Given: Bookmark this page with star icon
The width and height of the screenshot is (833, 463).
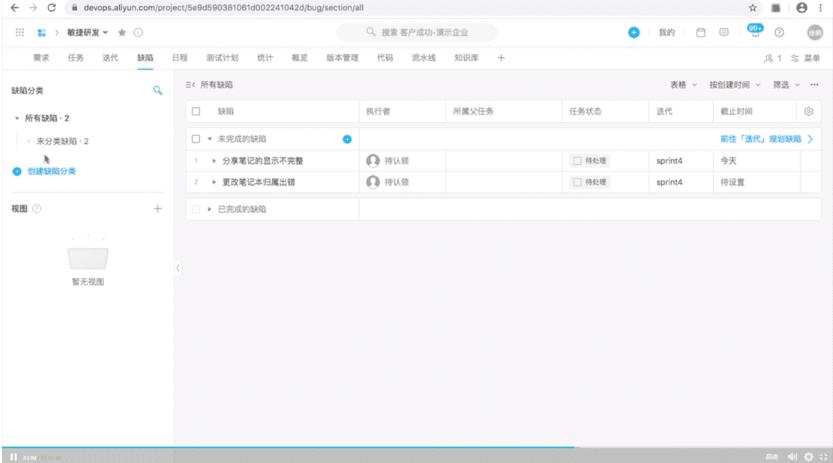Looking at the screenshot, I should [753, 7].
